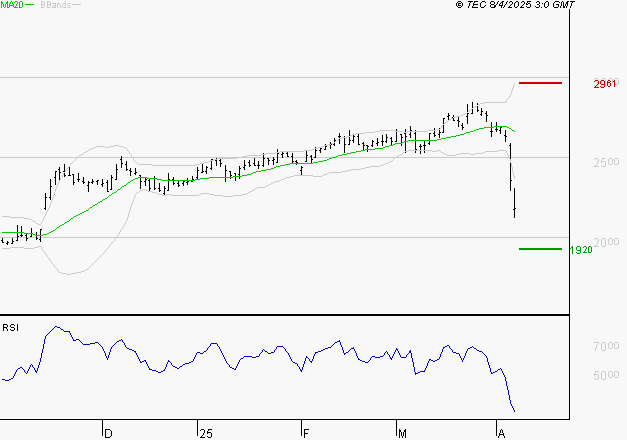Click the lowest point of the RSI line
The width and height of the screenshot is (627, 440).
pyautogui.click(x=514, y=411)
